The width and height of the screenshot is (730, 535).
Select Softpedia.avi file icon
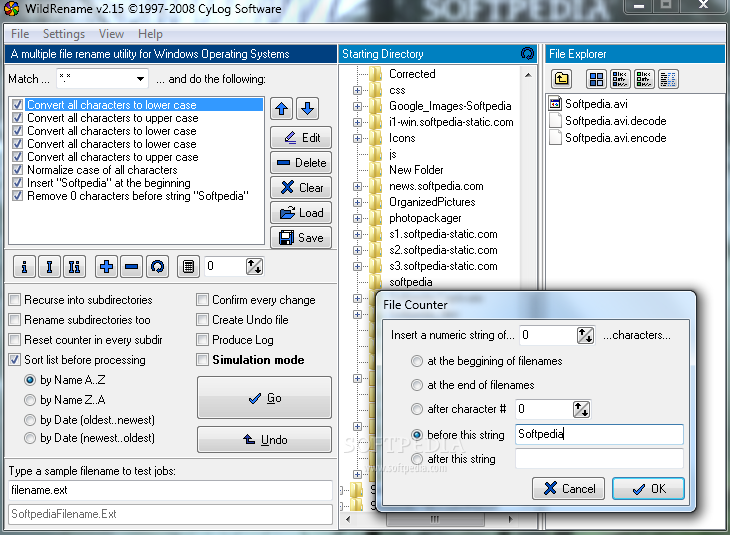pos(555,103)
